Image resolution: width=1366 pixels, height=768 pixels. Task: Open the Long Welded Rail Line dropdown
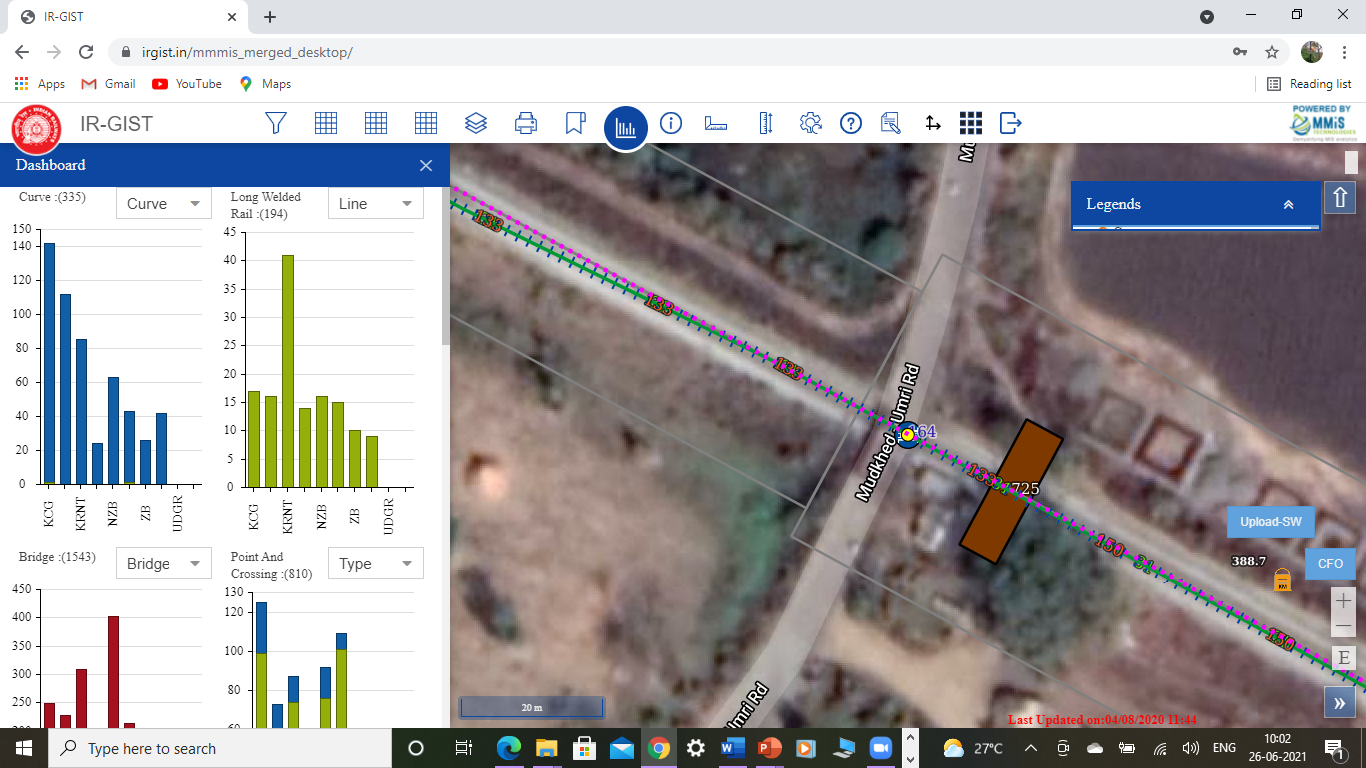point(375,203)
